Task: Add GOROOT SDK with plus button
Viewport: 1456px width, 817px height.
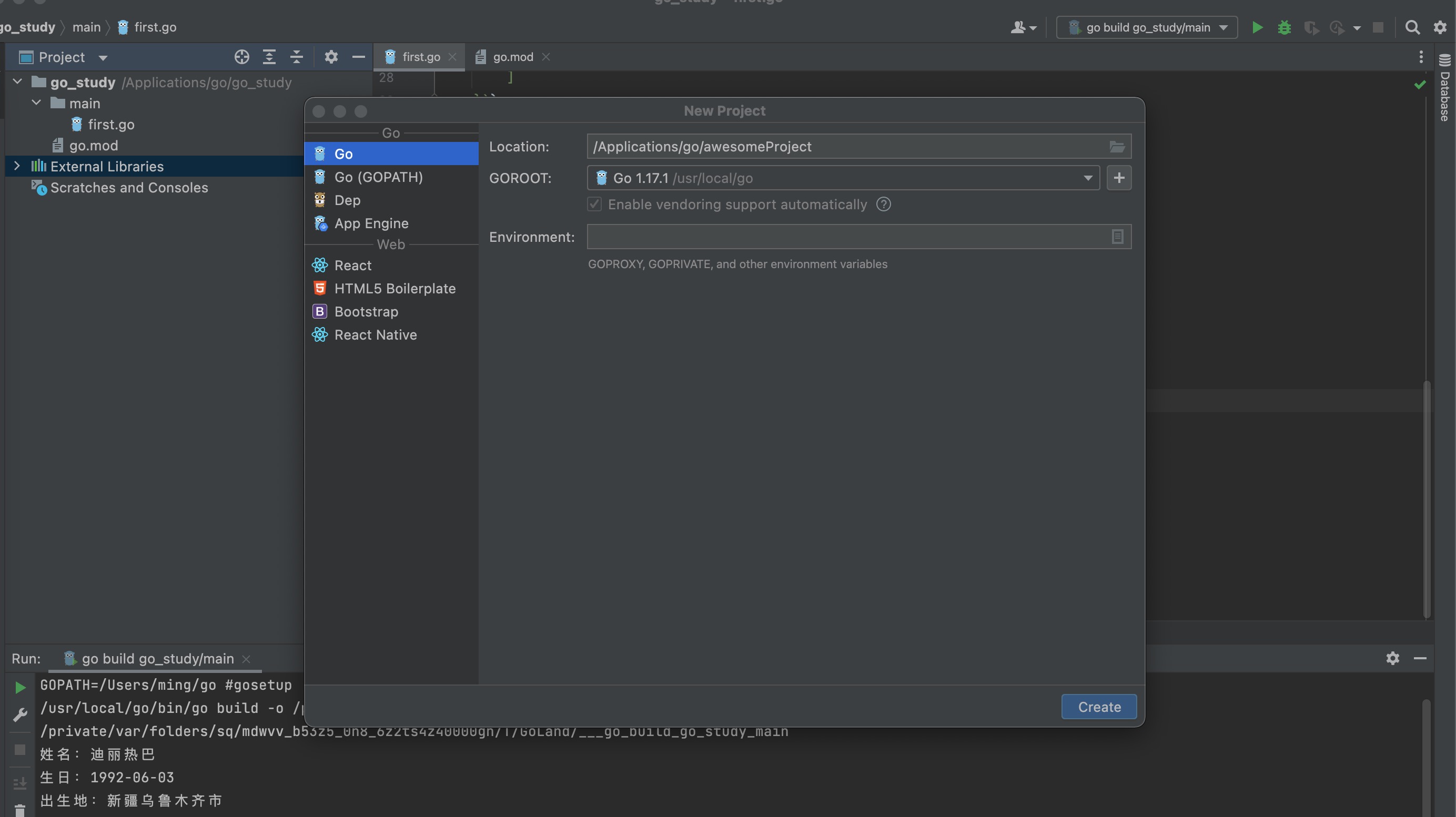Action: pos(1119,178)
